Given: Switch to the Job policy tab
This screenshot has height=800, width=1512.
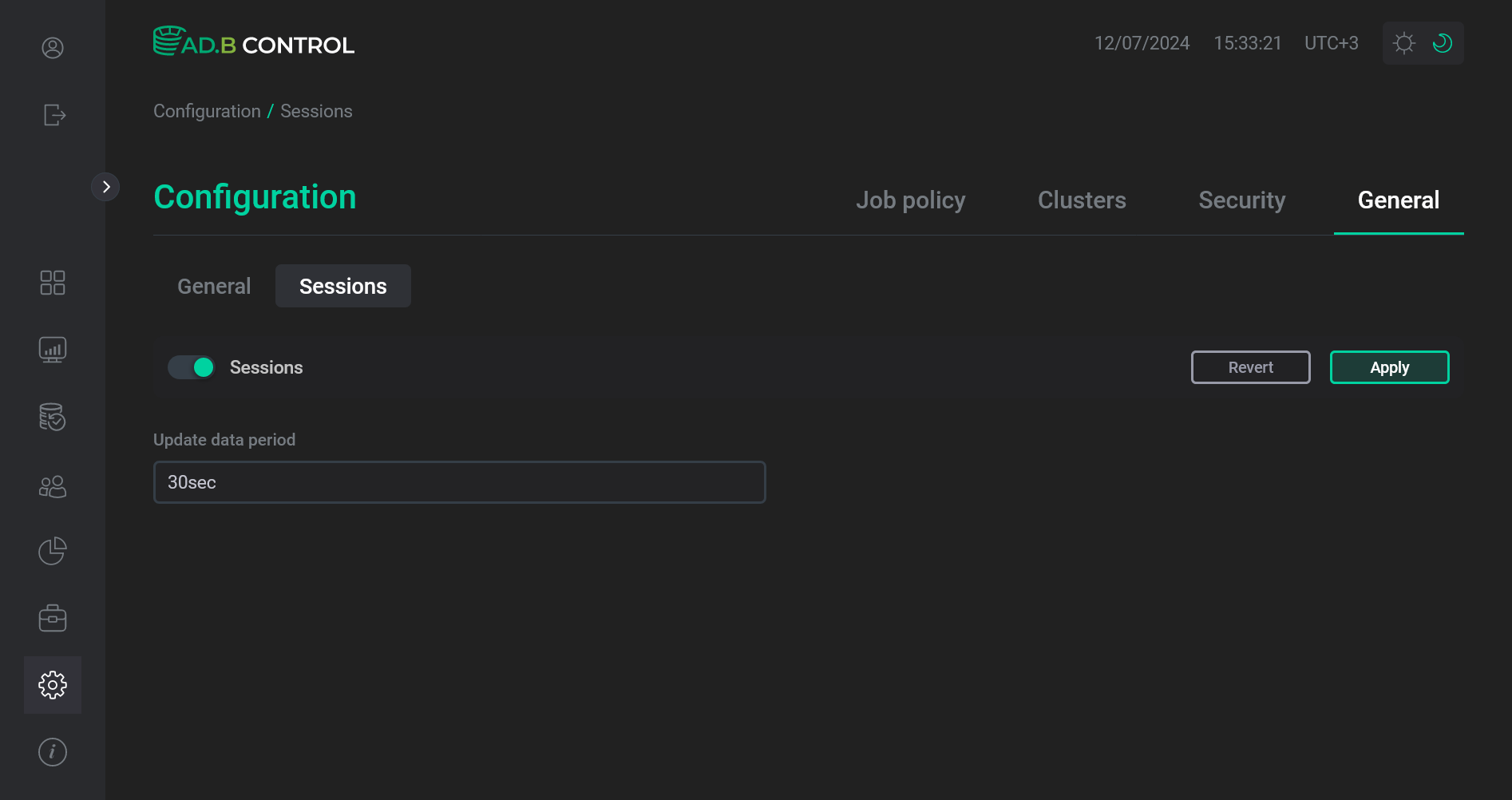Looking at the screenshot, I should tap(911, 200).
